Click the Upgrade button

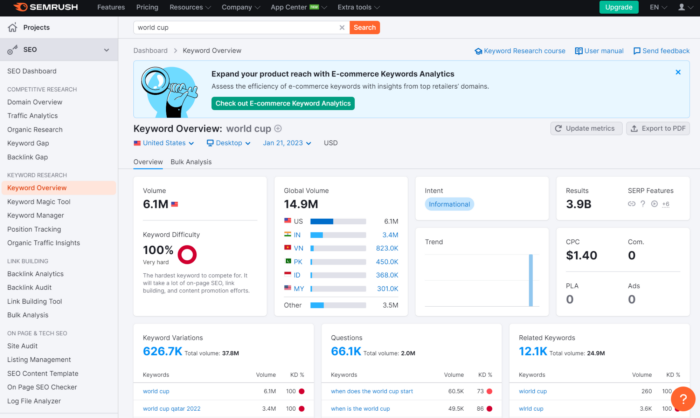click(x=618, y=7)
